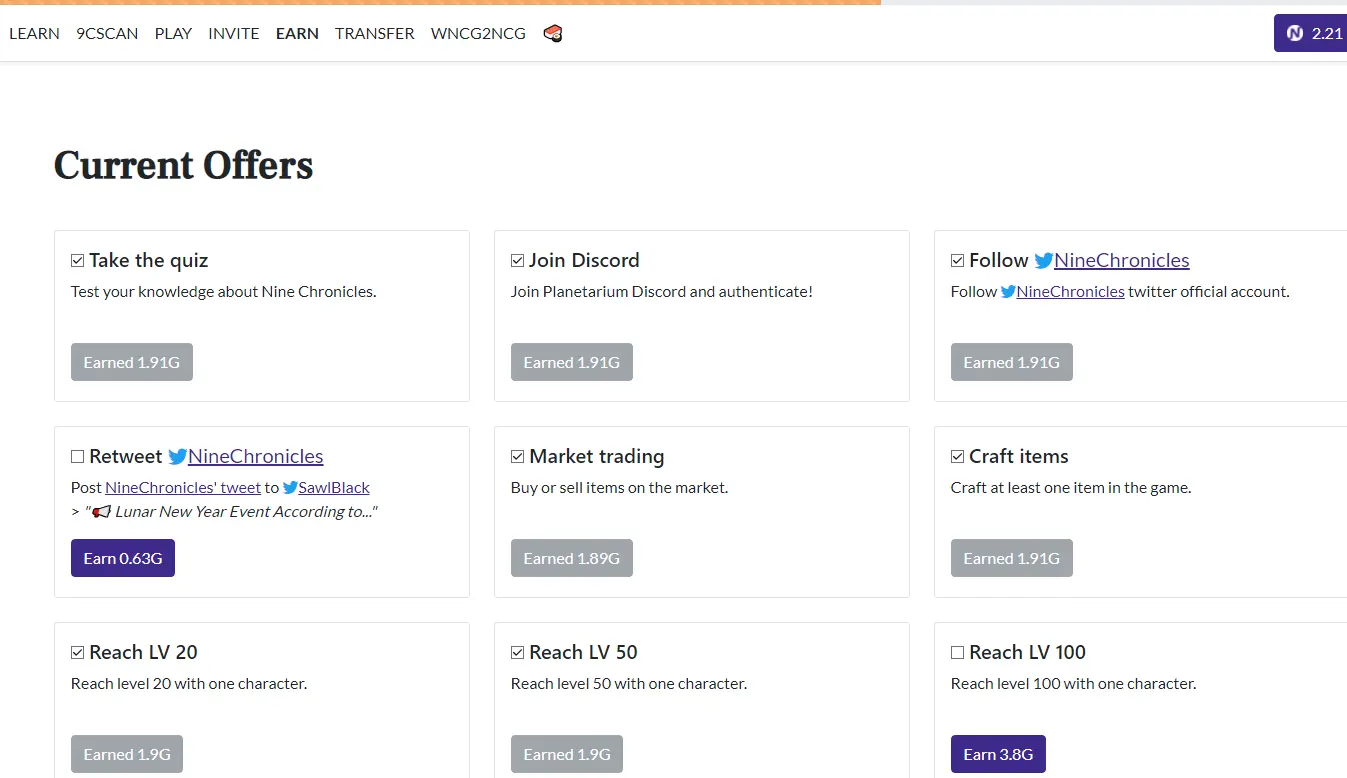
Task: Open the NineChronicles' tweet link
Action: coord(183,488)
